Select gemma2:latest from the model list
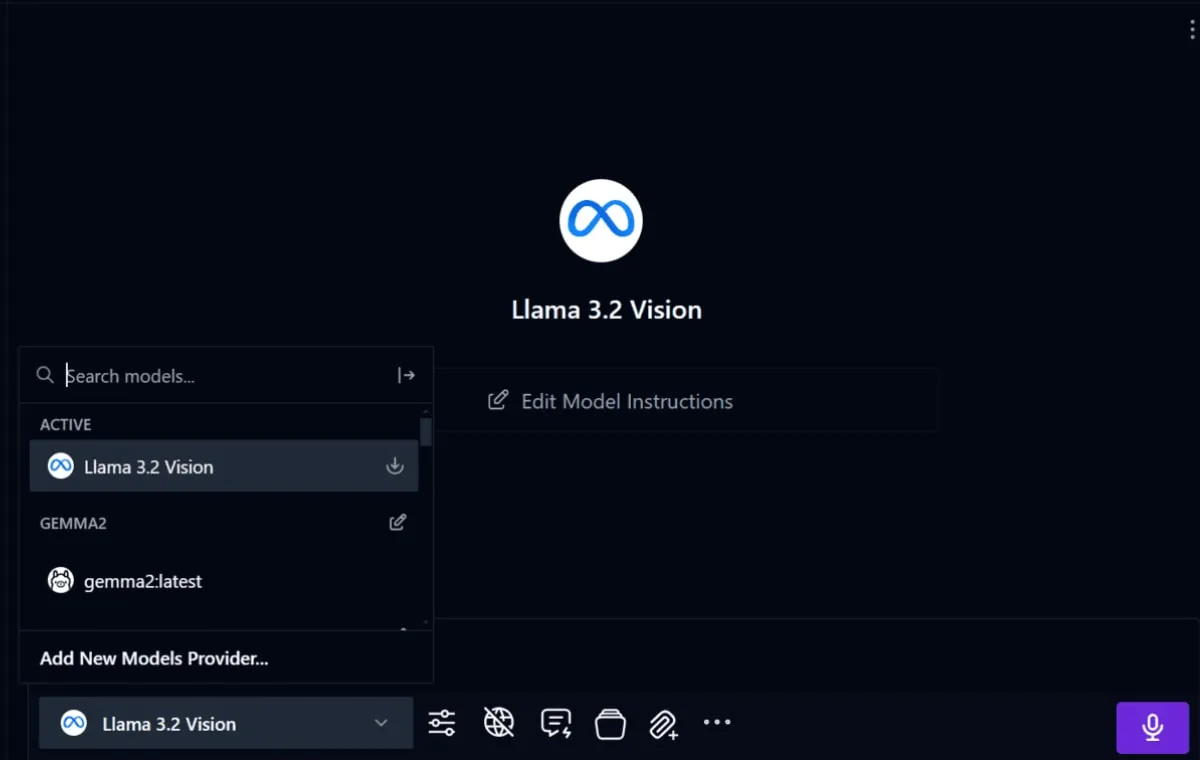The image size is (1200, 760). (x=224, y=580)
